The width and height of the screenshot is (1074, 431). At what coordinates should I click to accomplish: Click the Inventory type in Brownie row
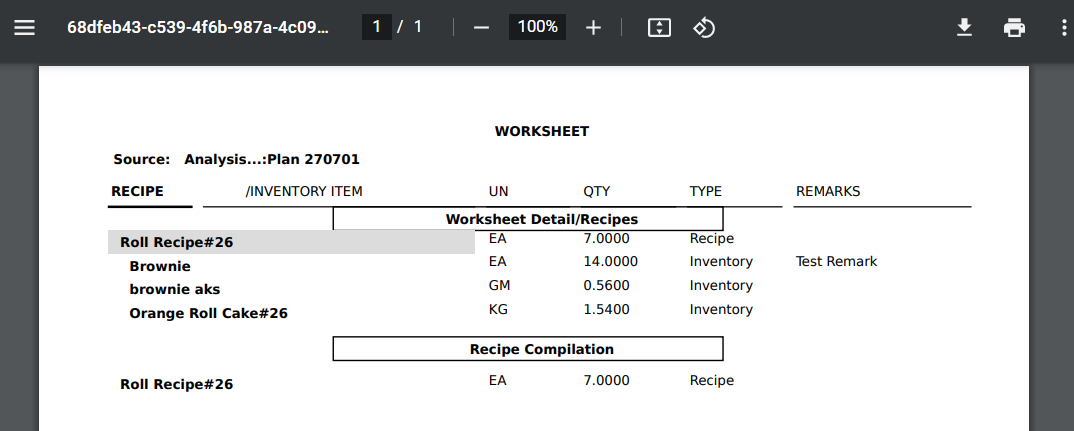tap(721, 261)
